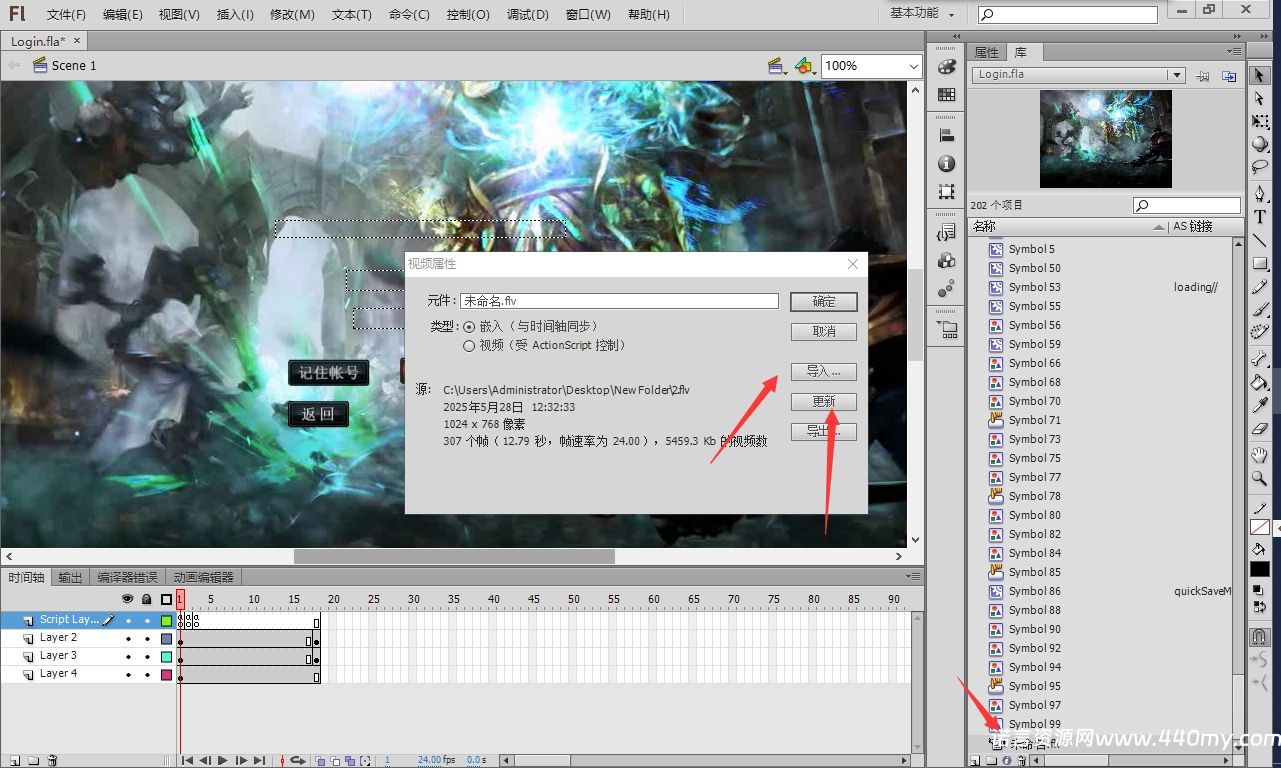Toggle show-all-layers eye icon header
The width and height of the screenshot is (1281, 768).
128,599
